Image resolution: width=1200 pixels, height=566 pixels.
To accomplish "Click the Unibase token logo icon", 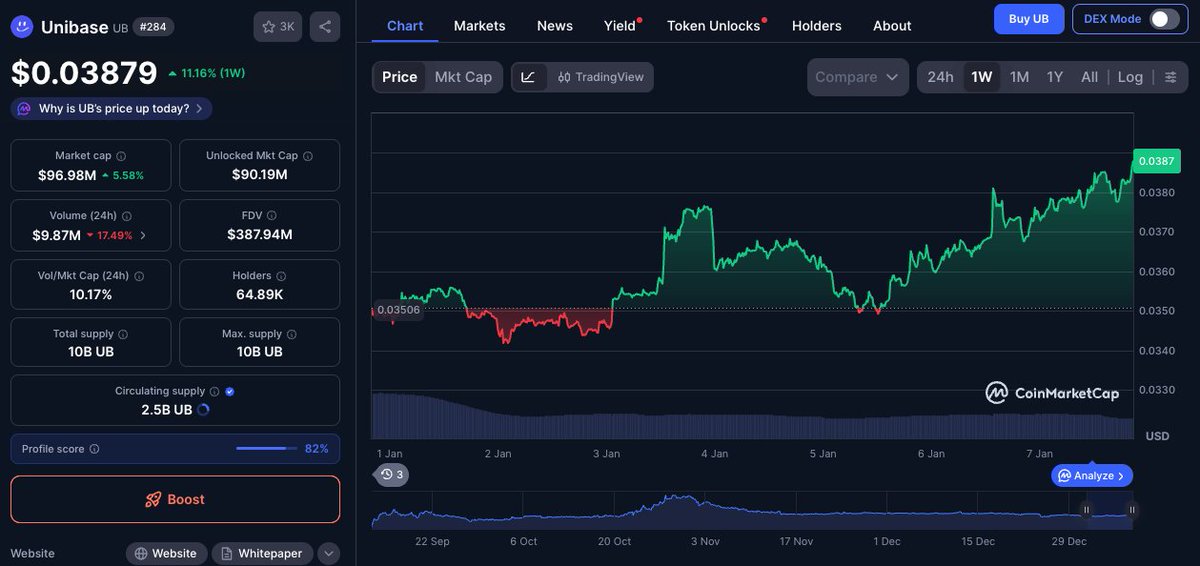I will 22,27.
